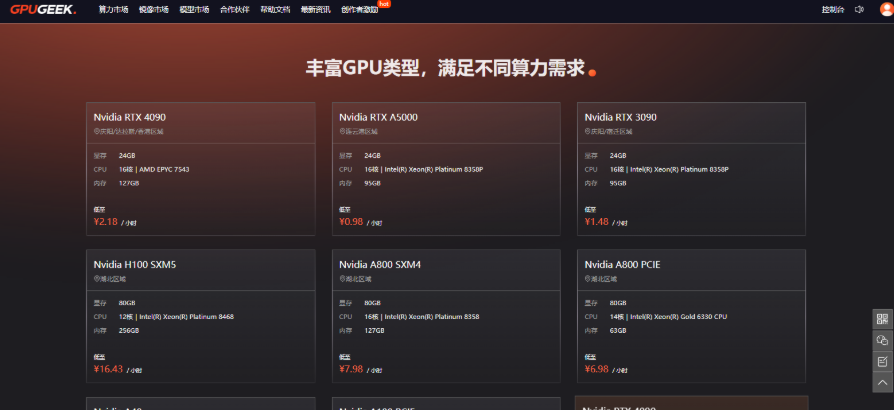Go to 合作伙伴 navigation item
894x410 pixels.
coord(235,10)
